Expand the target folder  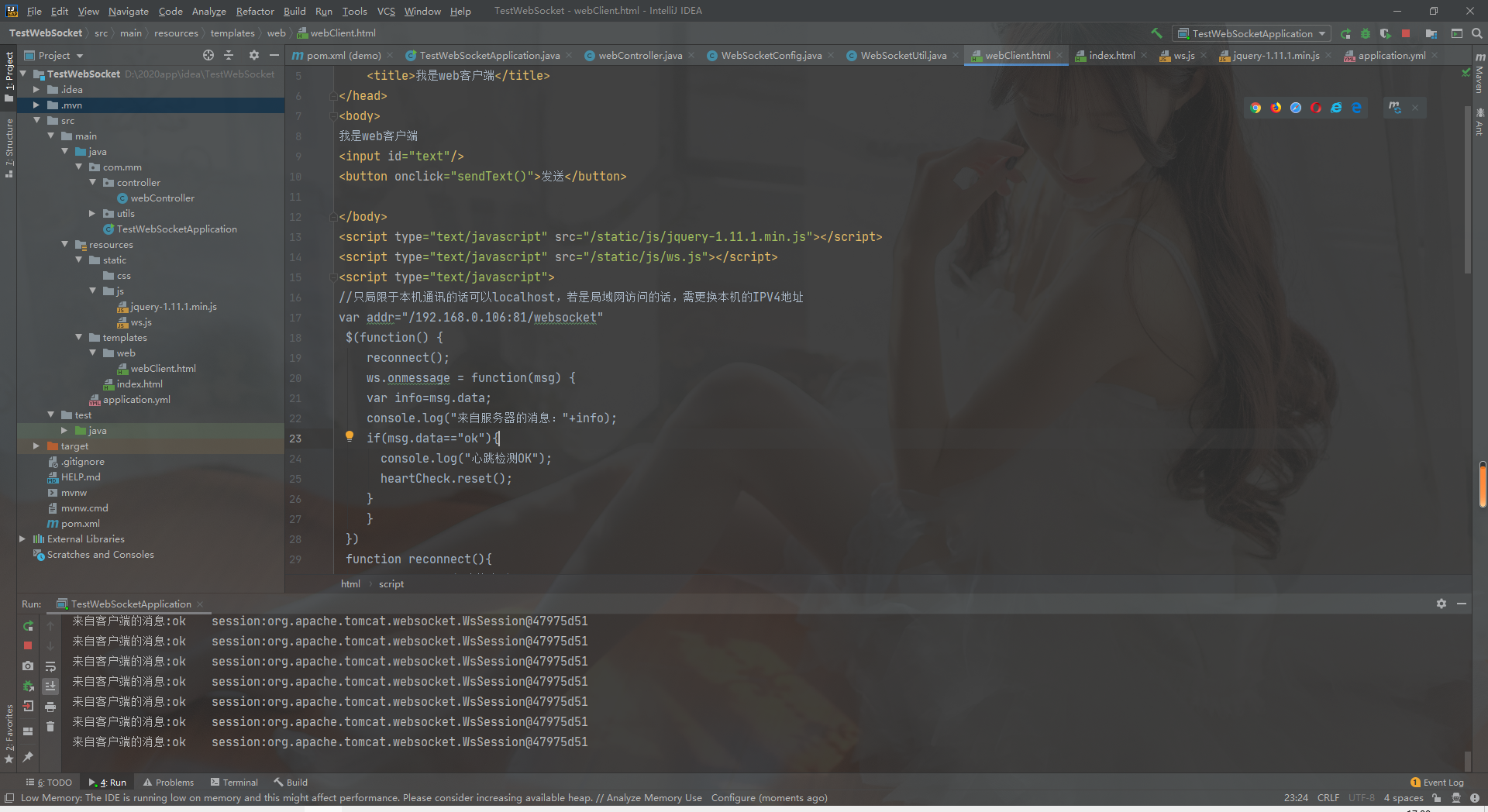pos(36,446)
